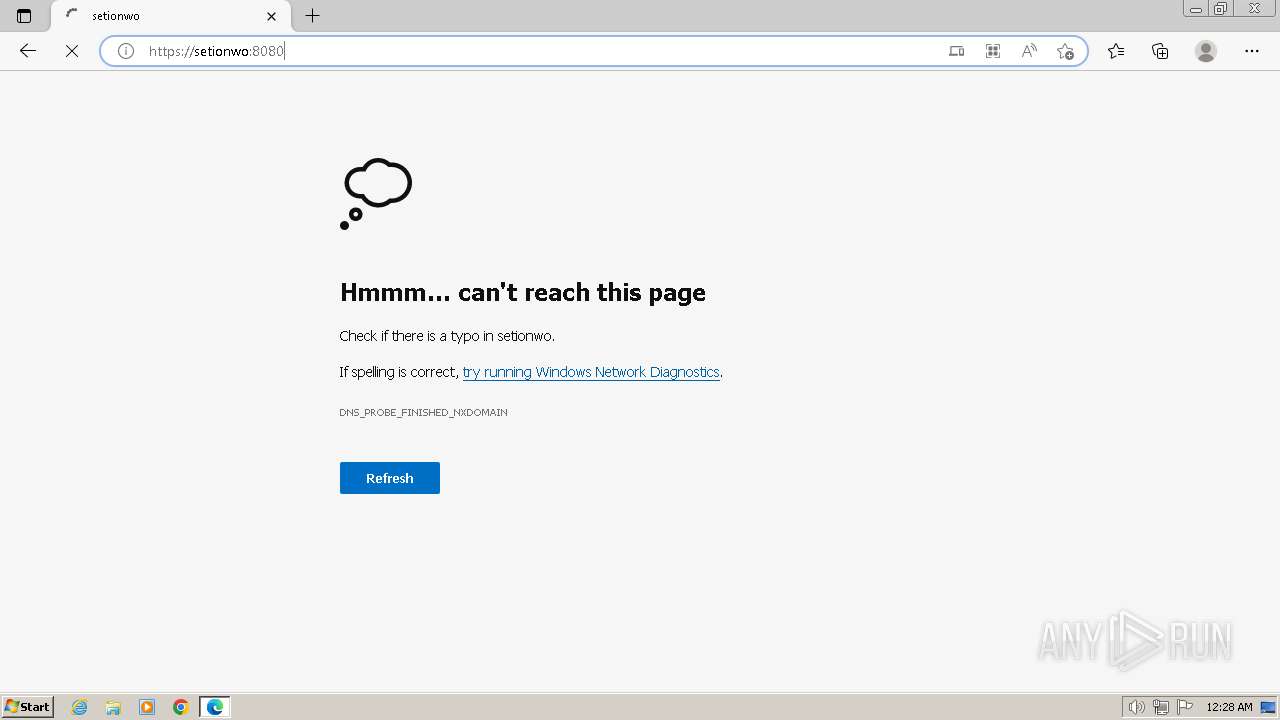
Task: Close the setionwo tab
Action: pos(271,16)
